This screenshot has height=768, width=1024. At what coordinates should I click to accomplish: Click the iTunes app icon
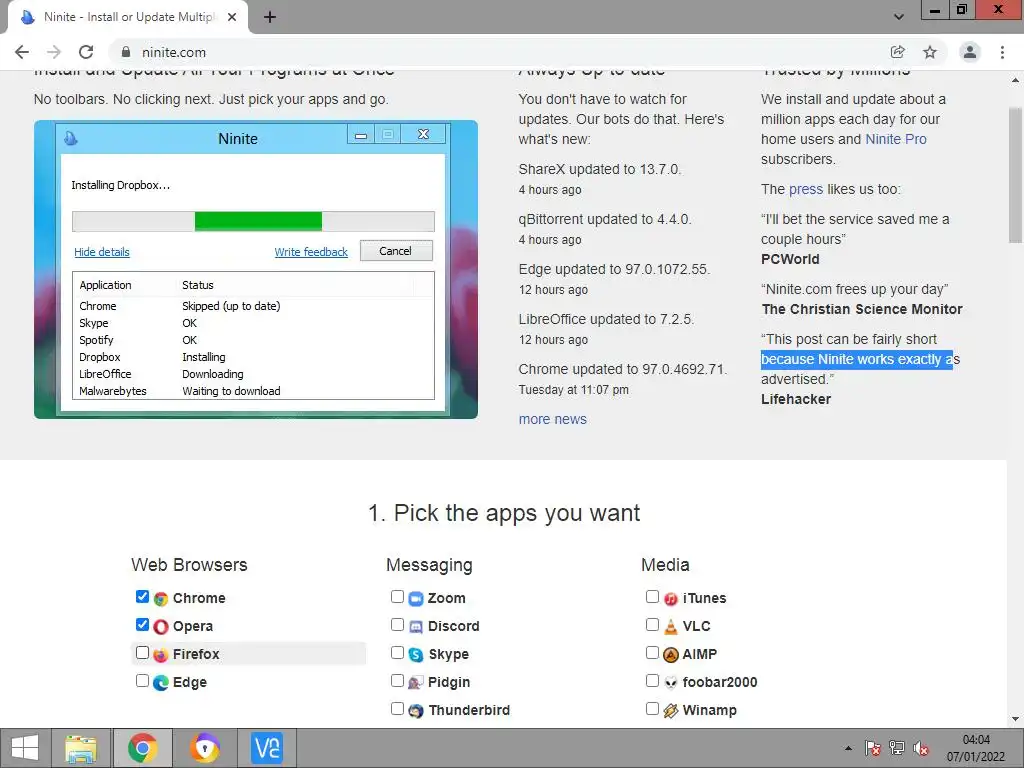(x=671, y=598)
